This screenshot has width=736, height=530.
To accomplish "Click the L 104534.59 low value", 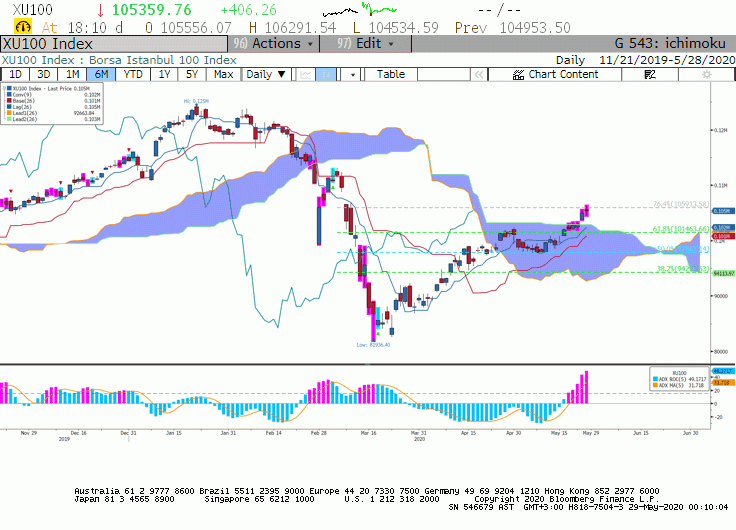I will pyautogui.click(x=396, y=28).
